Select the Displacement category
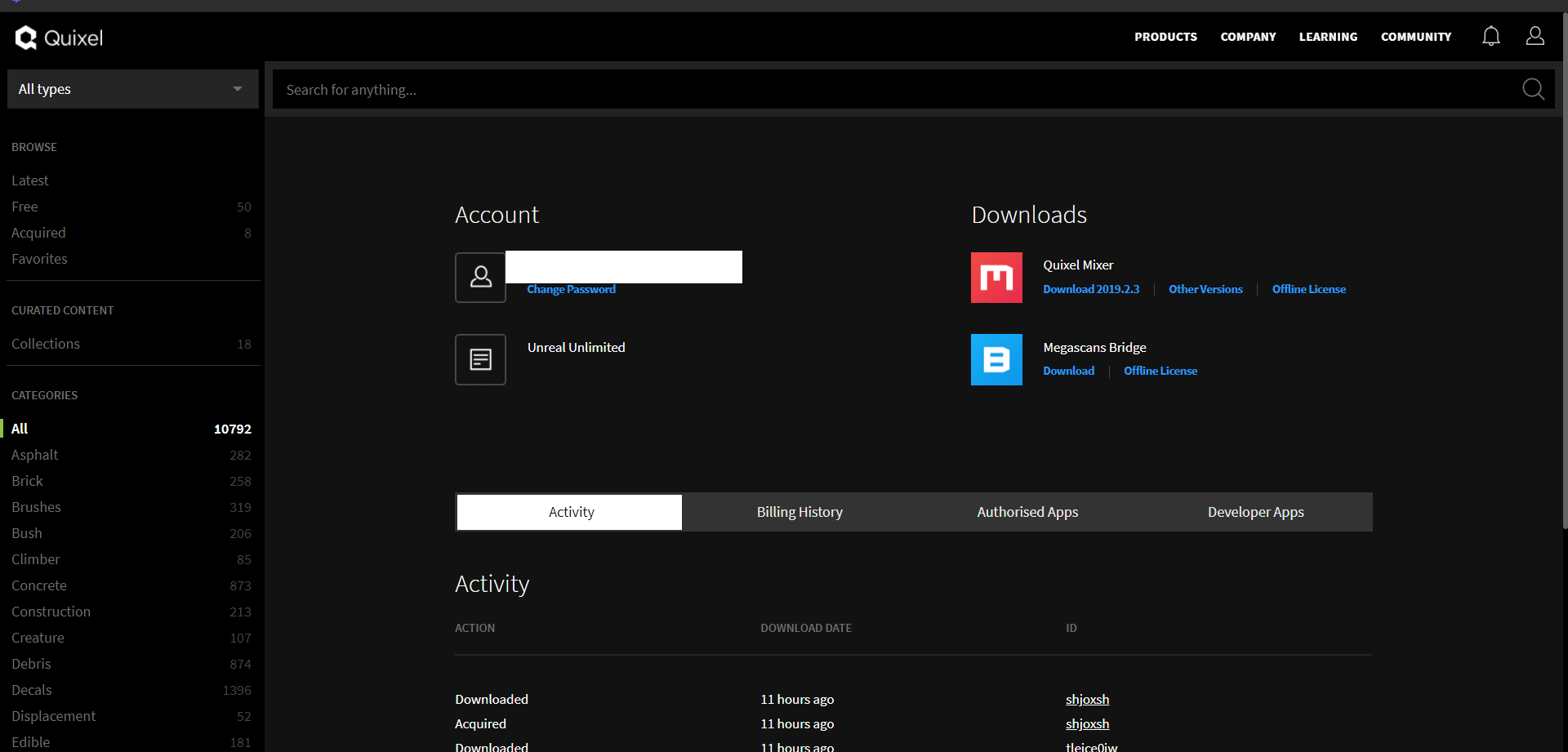Screen dimensions: 1568x752 tap(131, 716)
